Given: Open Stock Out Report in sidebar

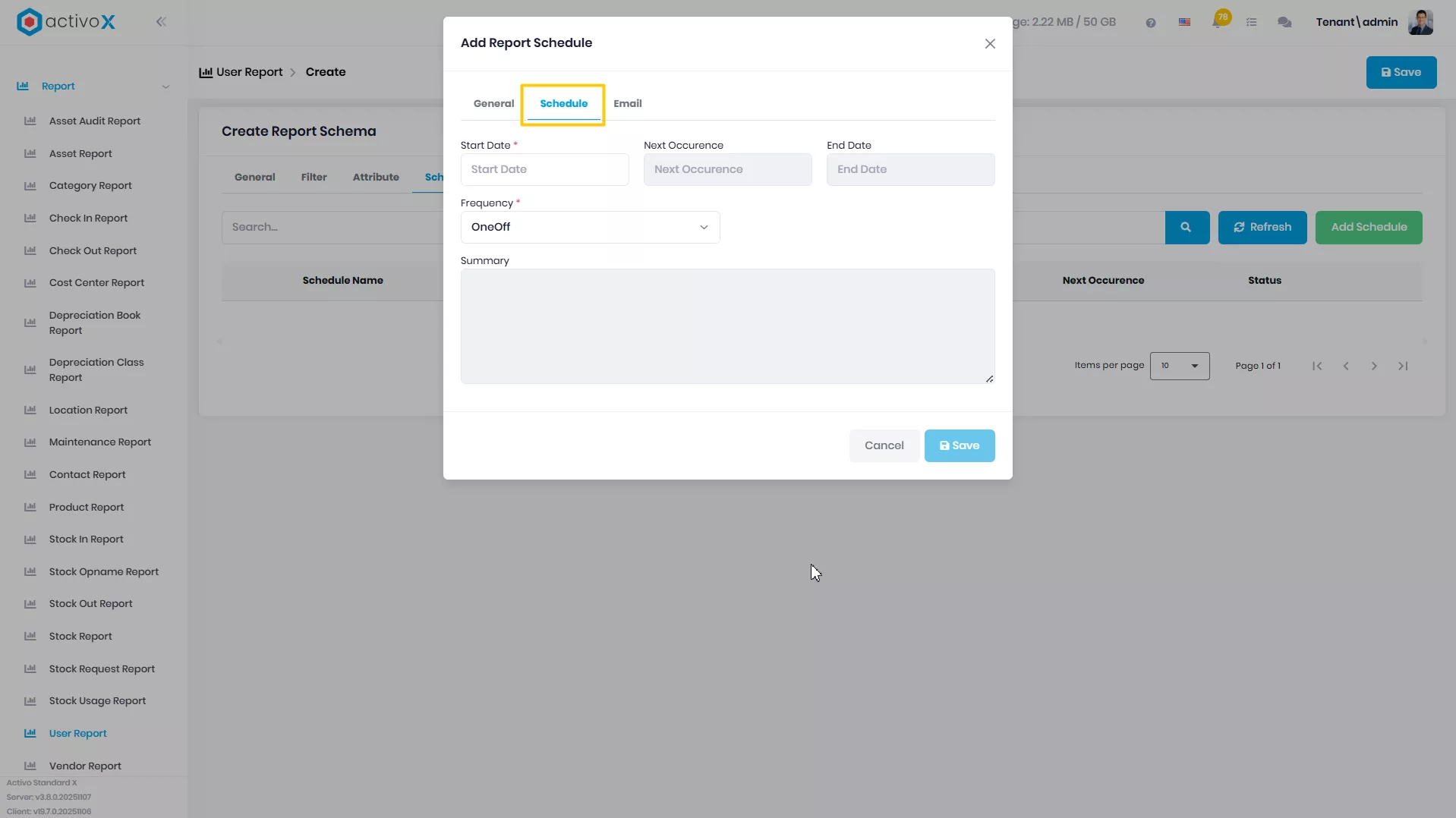Looking at the screenshot, I should (90, 604).
